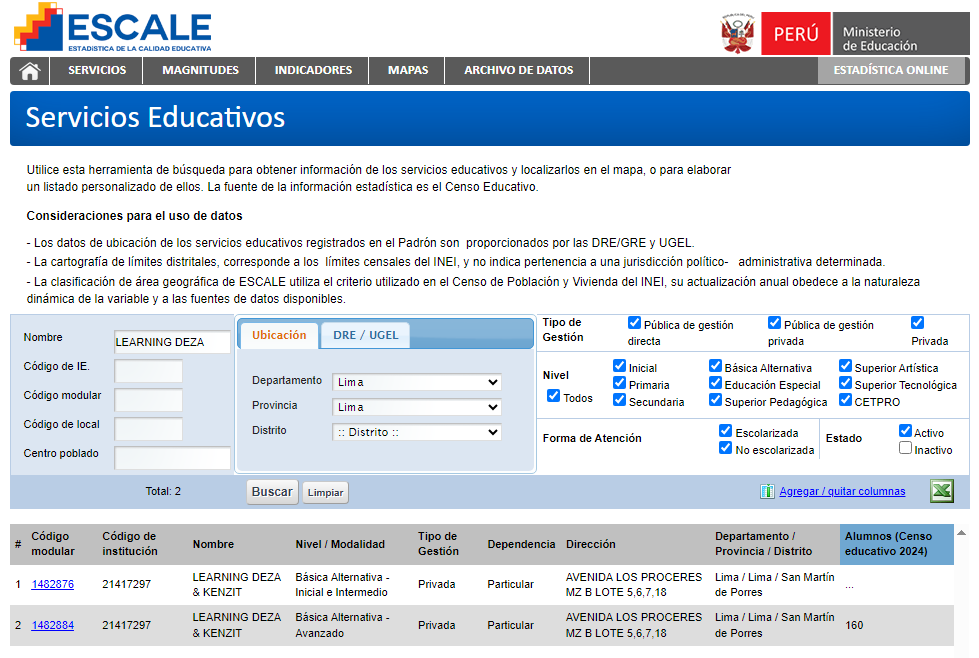The width and height of the screenshot is (979, 658).
Task: Open the INDICADORES menu
Action: point(313,70)
